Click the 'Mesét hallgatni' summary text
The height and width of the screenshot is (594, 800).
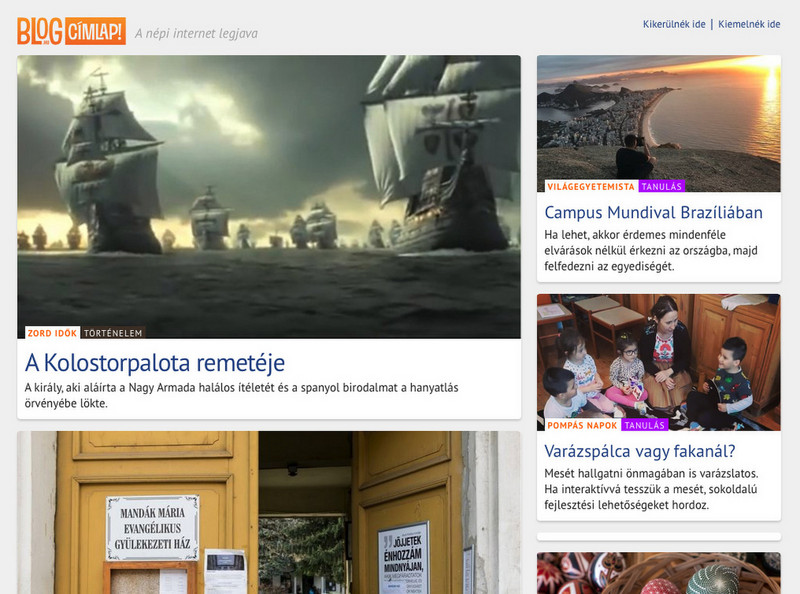(x=651, y=489)
